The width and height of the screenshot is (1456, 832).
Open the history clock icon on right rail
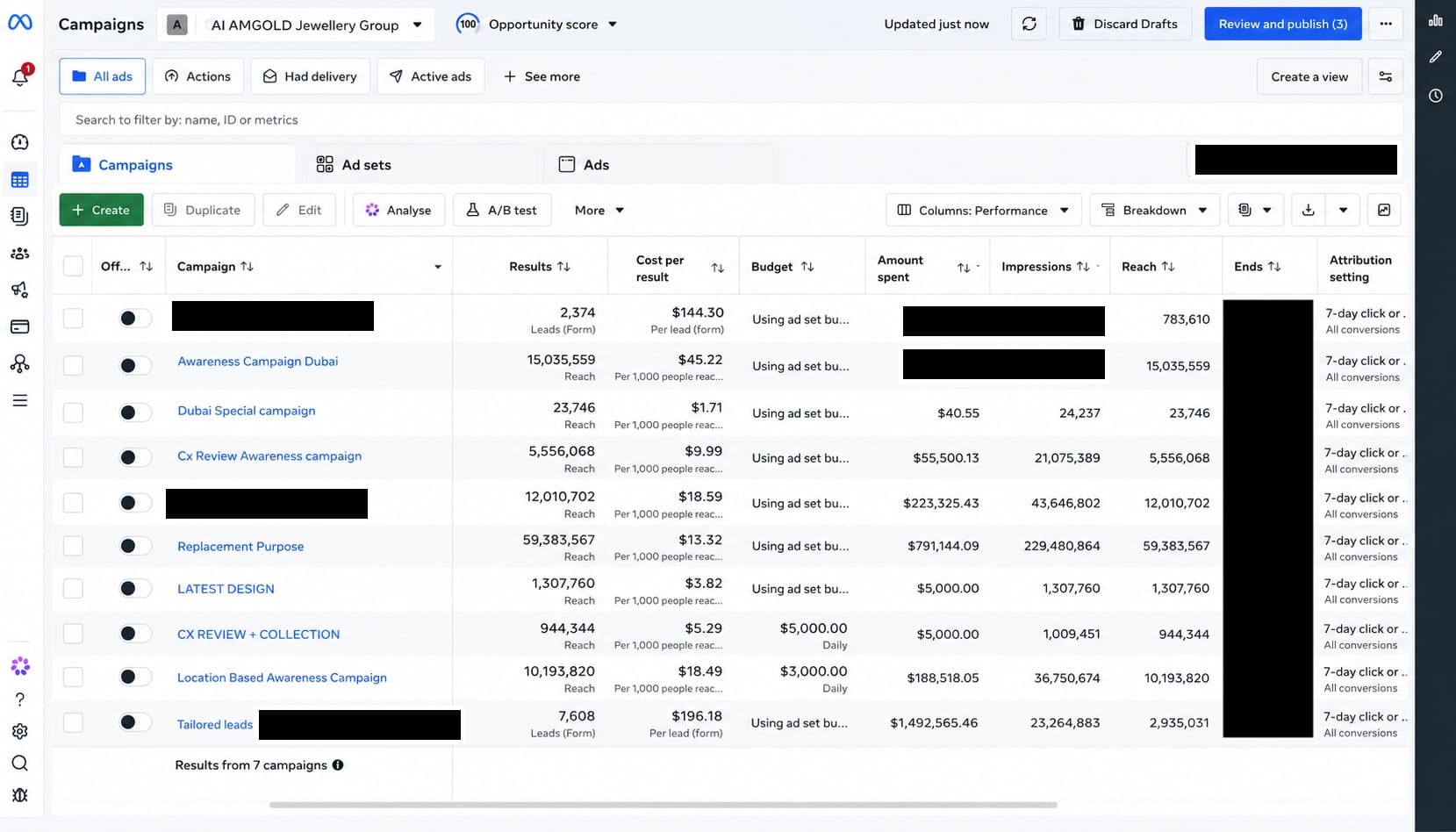click(1436, 96)
